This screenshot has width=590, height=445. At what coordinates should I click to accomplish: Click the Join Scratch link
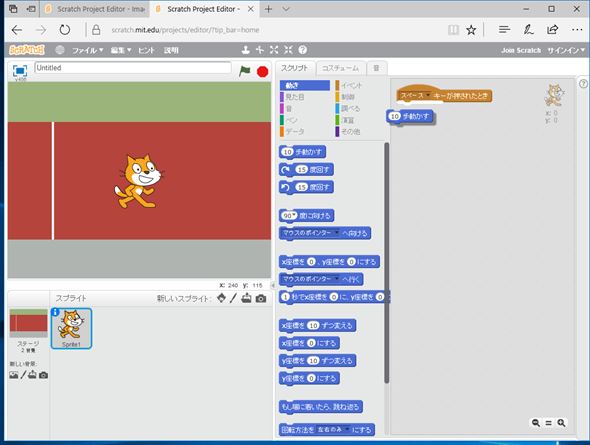click(521, 50)
